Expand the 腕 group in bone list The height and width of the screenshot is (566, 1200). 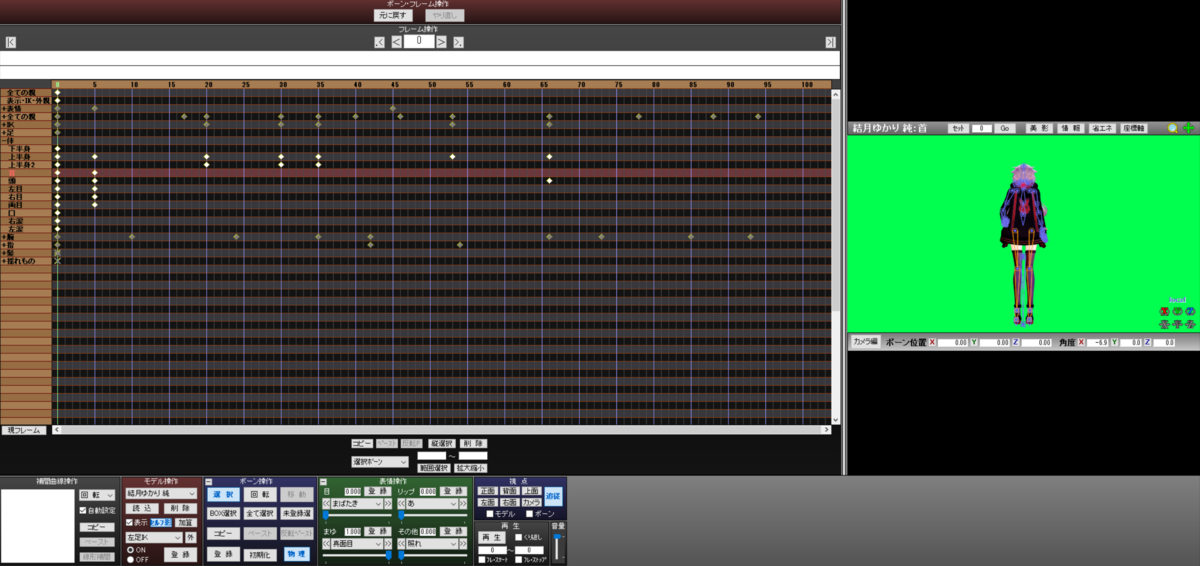(x=5, y=237)
